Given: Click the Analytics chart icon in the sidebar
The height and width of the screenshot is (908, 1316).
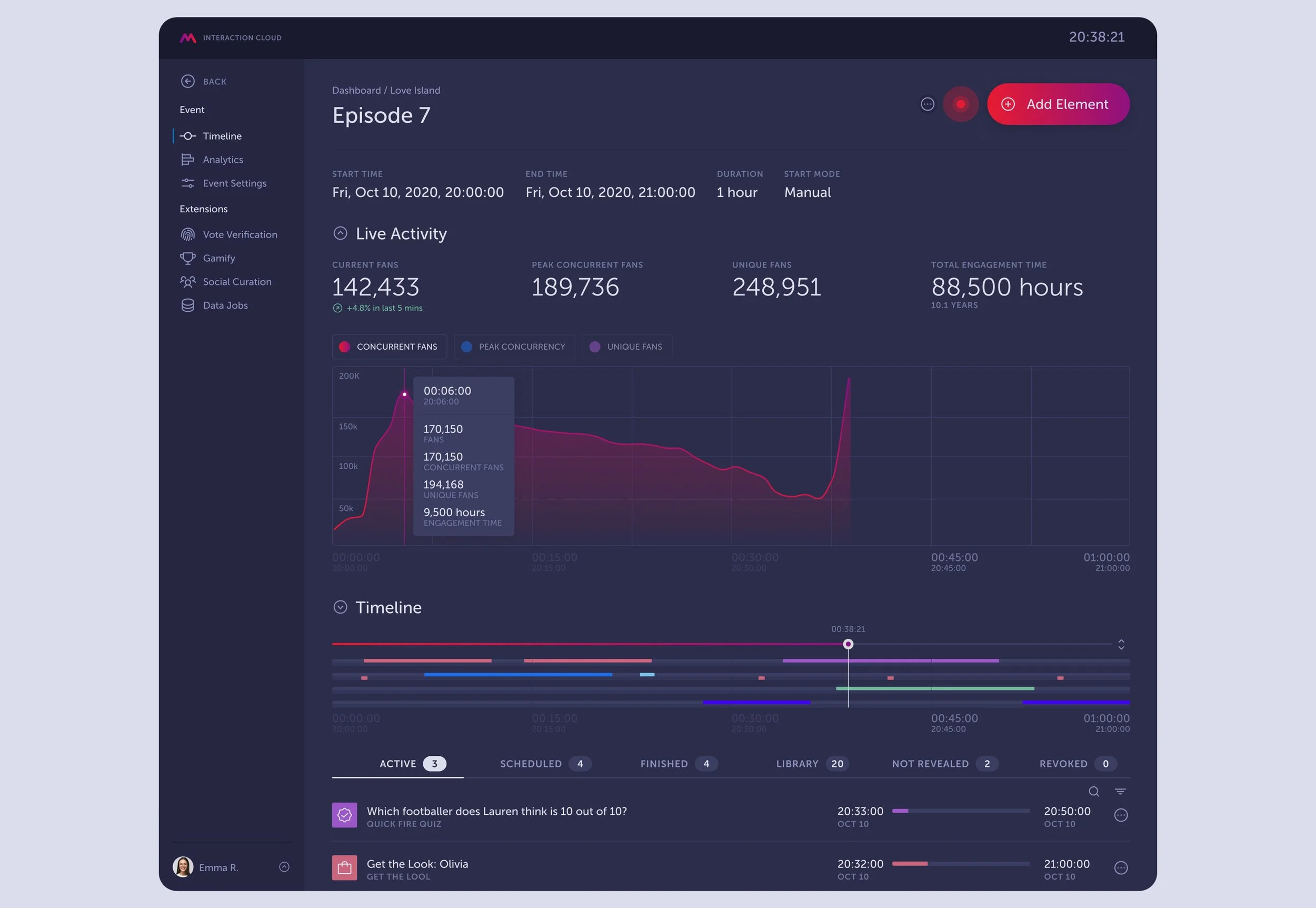Looking at the screenshot, I should [187, 160].
